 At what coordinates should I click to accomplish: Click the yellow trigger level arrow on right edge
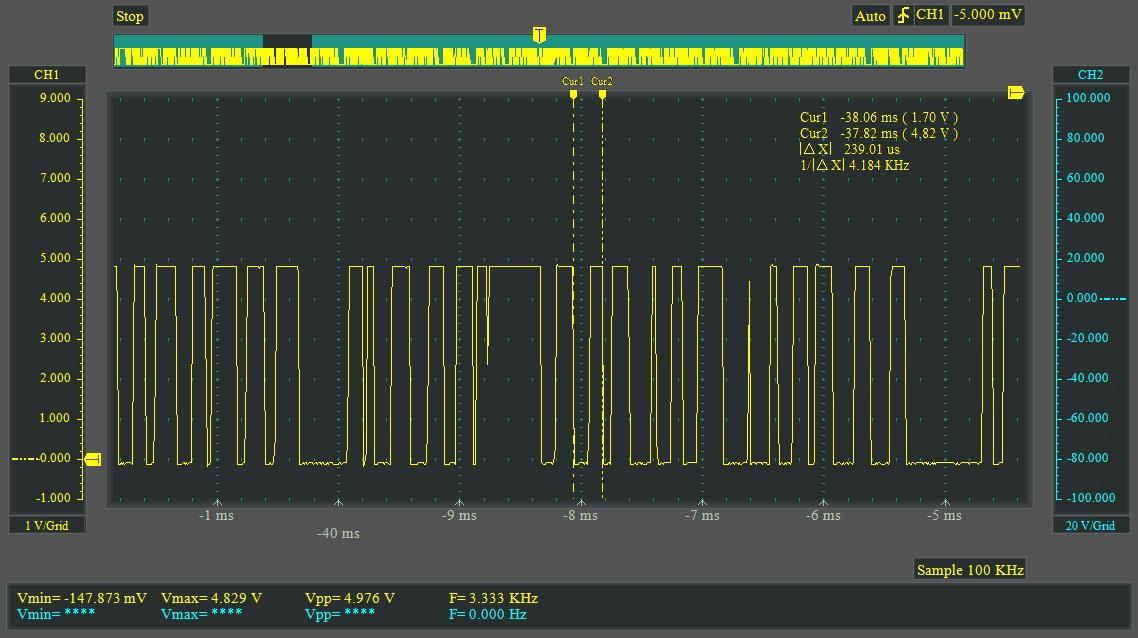pyautogui.click(x=1016, y=93)
